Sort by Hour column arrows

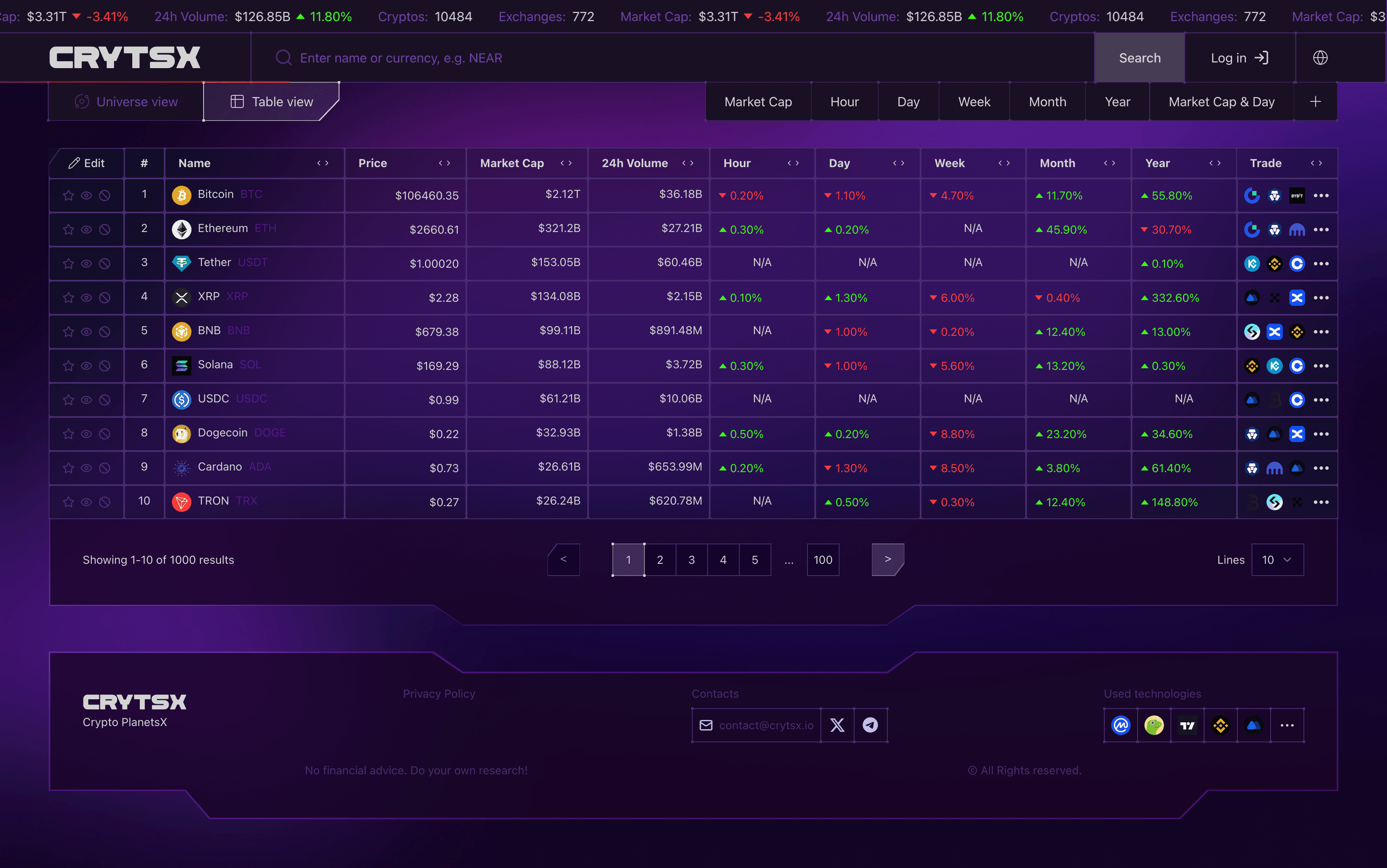[x=794, y=163]
